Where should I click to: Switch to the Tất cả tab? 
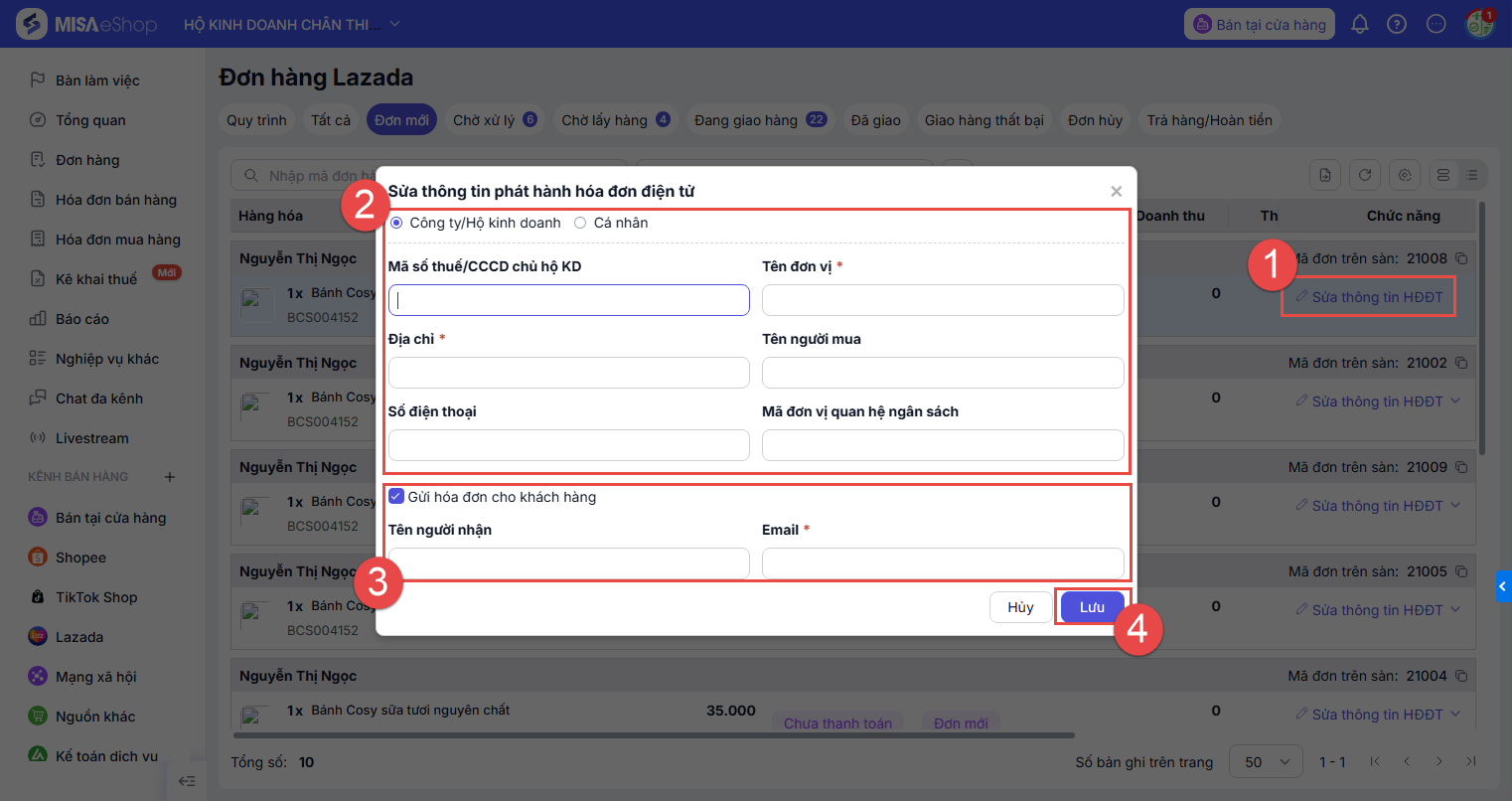331,120
